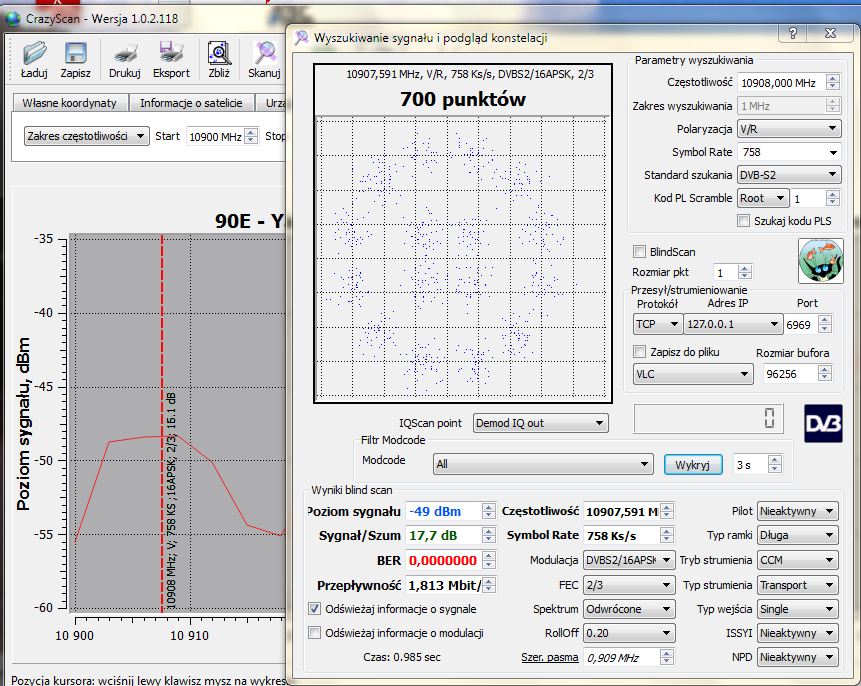Open the Polaryzacja V/R dropdown
Screen dimensions: 861x686
click(789, 129)
